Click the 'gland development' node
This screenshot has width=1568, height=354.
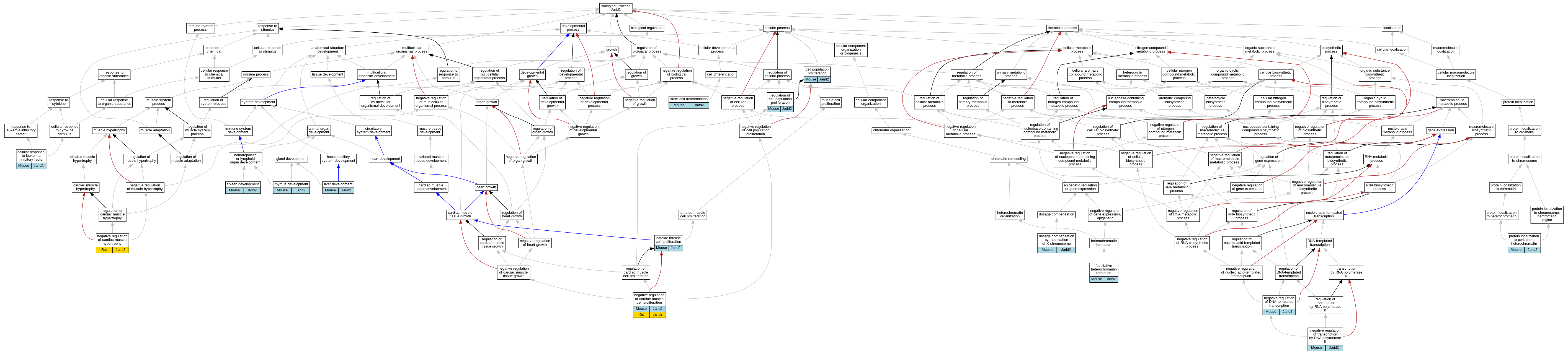pos(291,159)
